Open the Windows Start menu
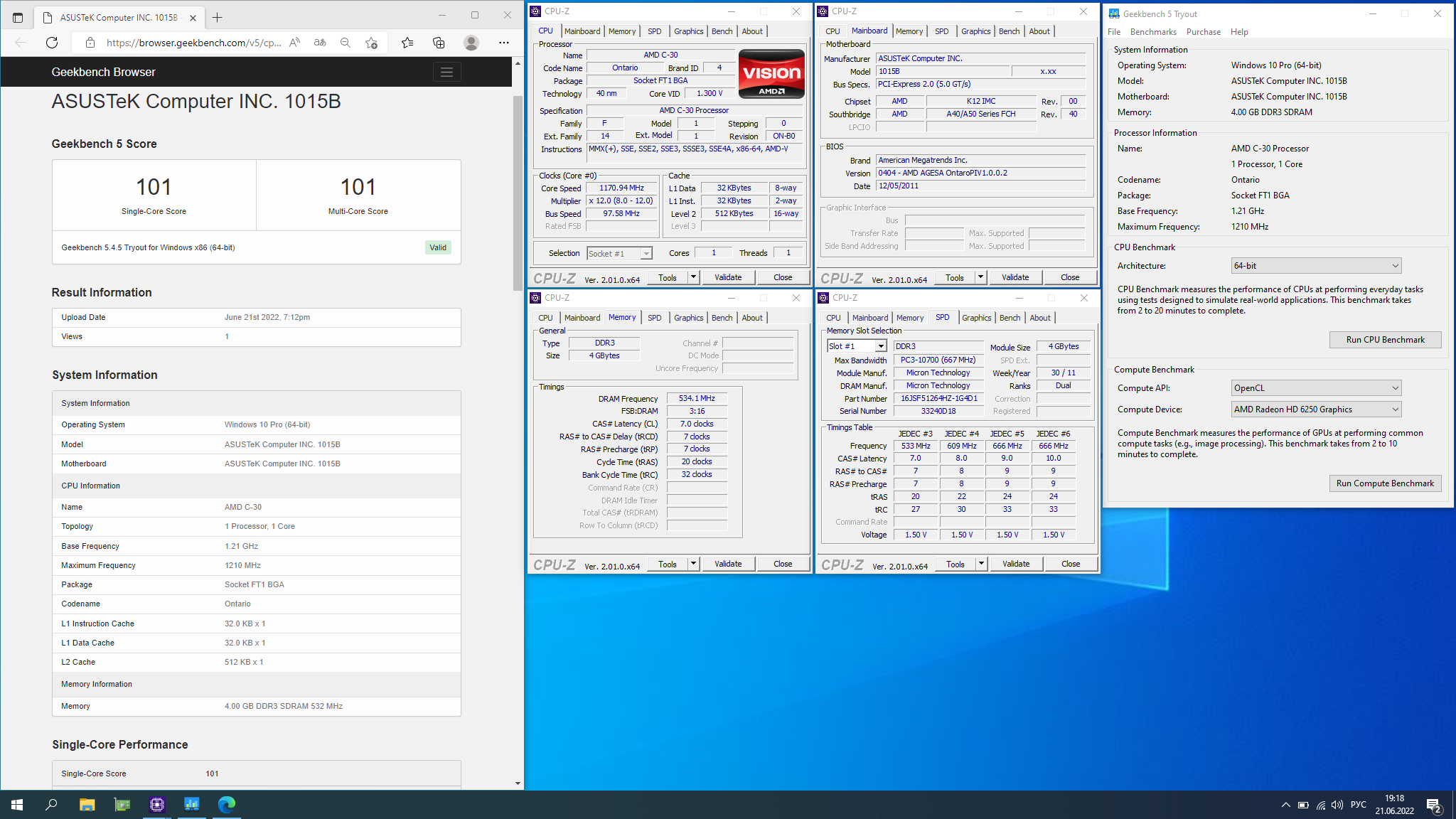1456x819 pixels. 17,805
